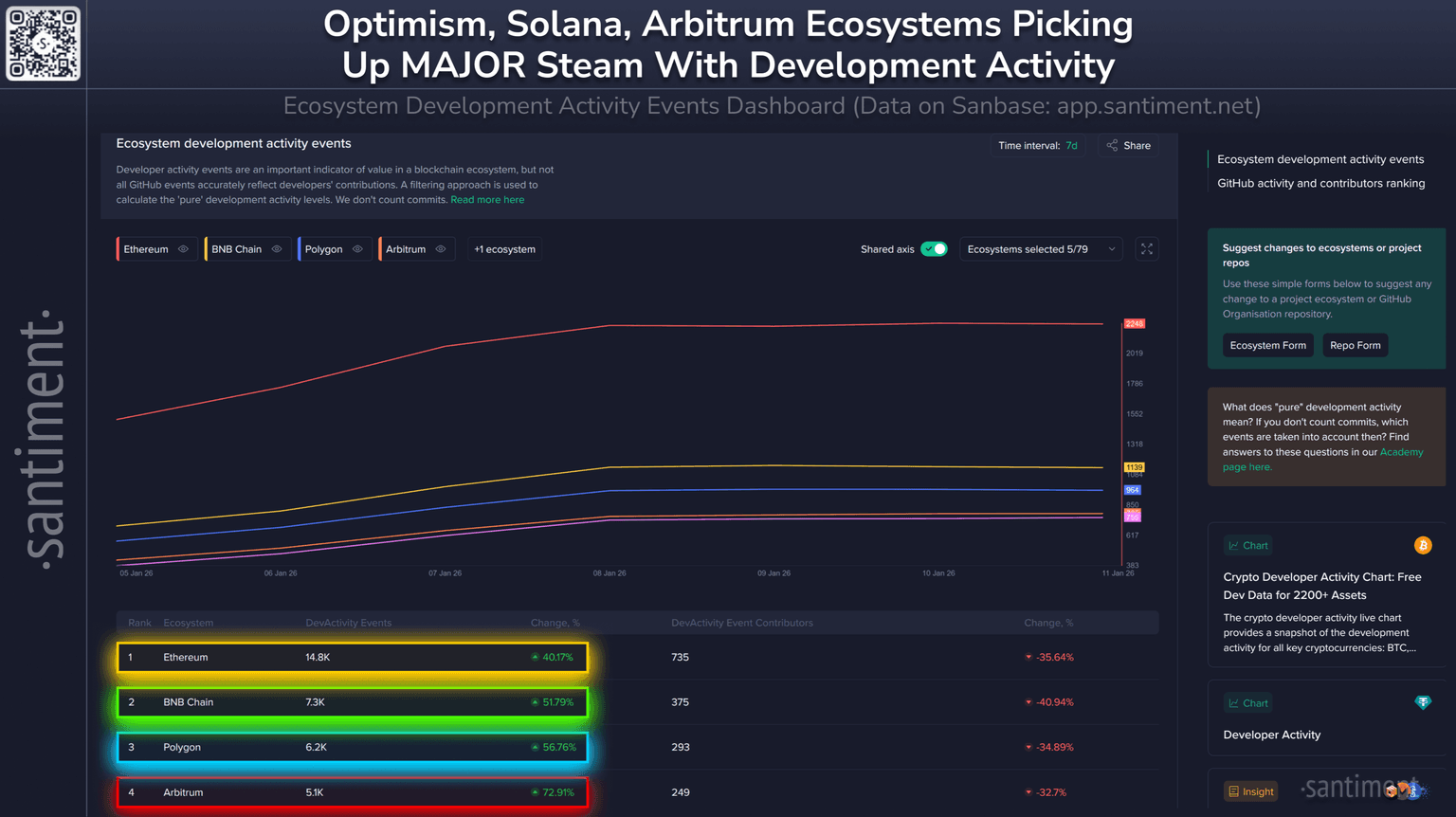Toggle the Shared axis switch
Viewport: 1456px width, 817px height.
coord(934,249)
